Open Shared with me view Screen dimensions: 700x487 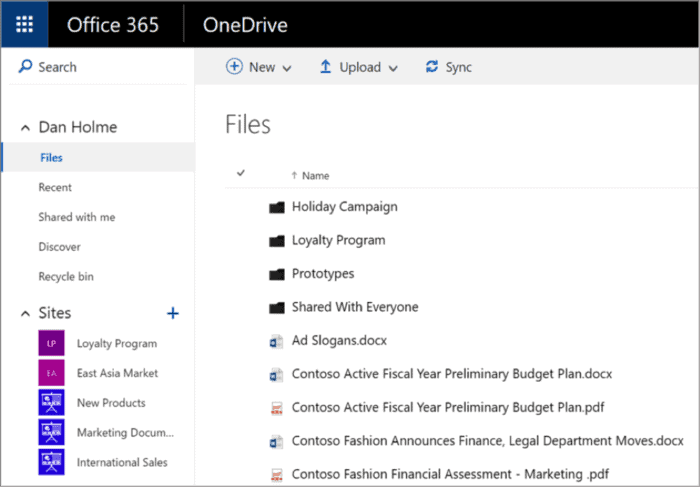77,217
